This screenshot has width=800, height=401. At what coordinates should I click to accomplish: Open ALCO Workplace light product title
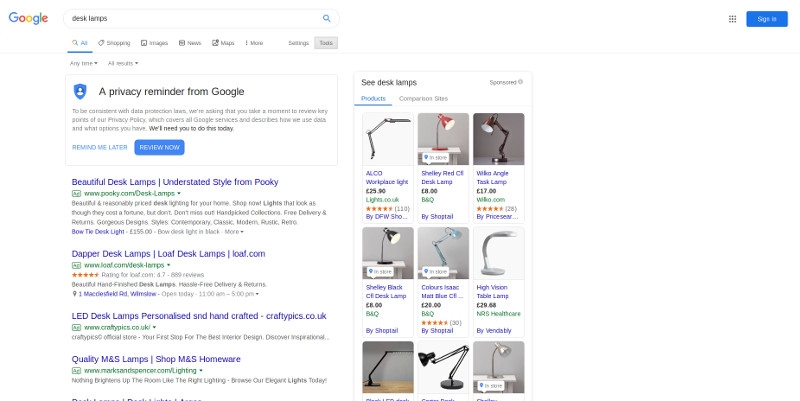[x=387, y=178]
